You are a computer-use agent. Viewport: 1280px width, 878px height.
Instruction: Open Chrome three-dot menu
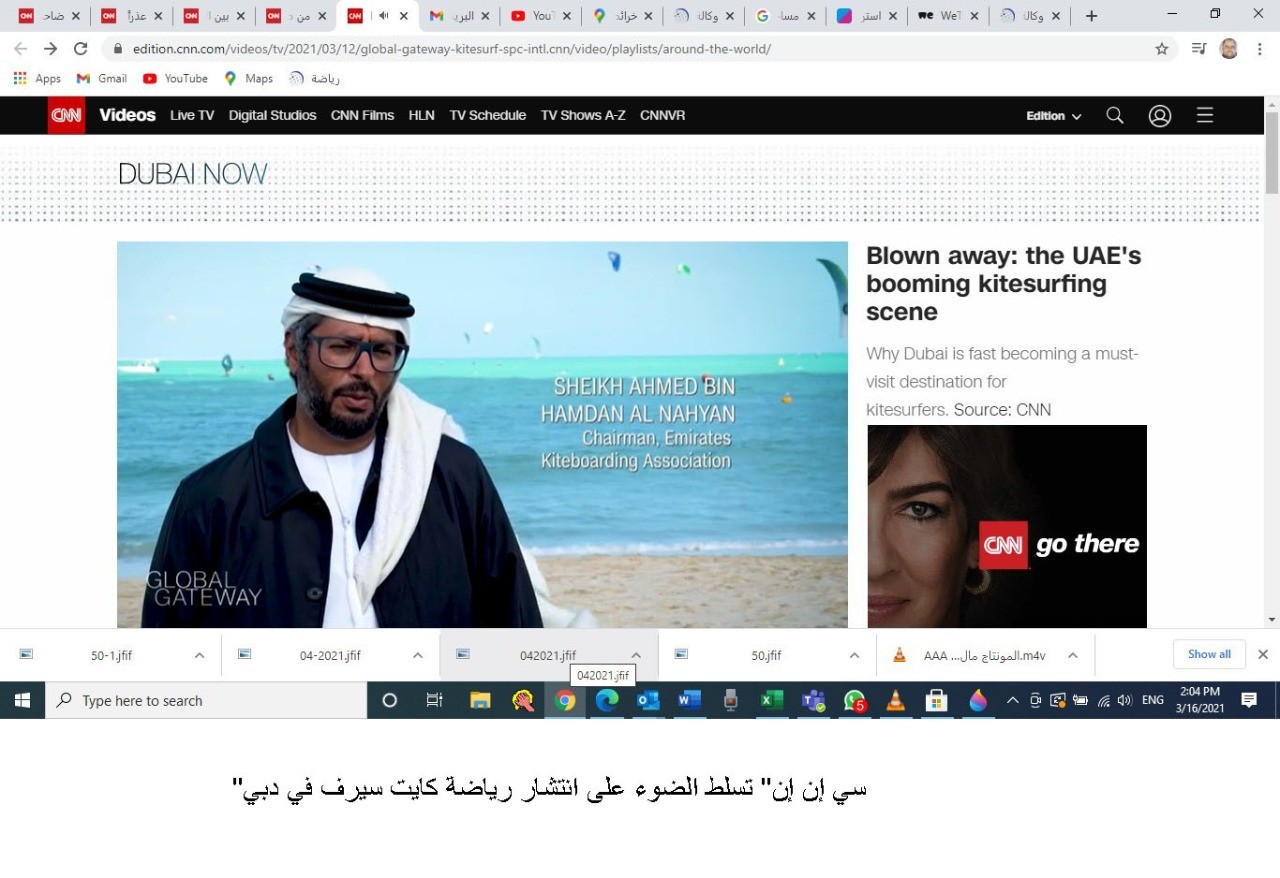coord(1259,48)
